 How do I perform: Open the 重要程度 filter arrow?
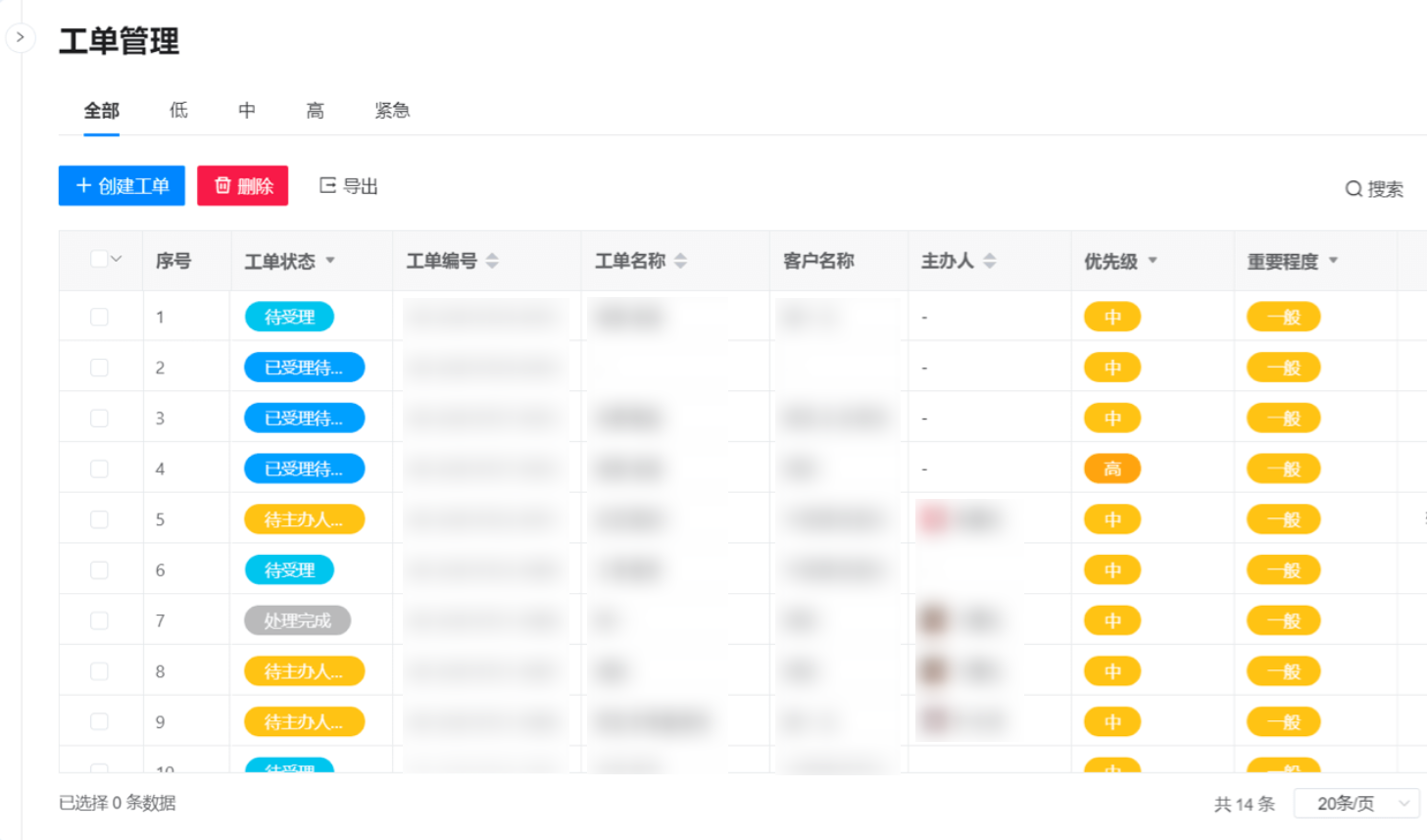pyautogui.click(x=1333, y=261)
